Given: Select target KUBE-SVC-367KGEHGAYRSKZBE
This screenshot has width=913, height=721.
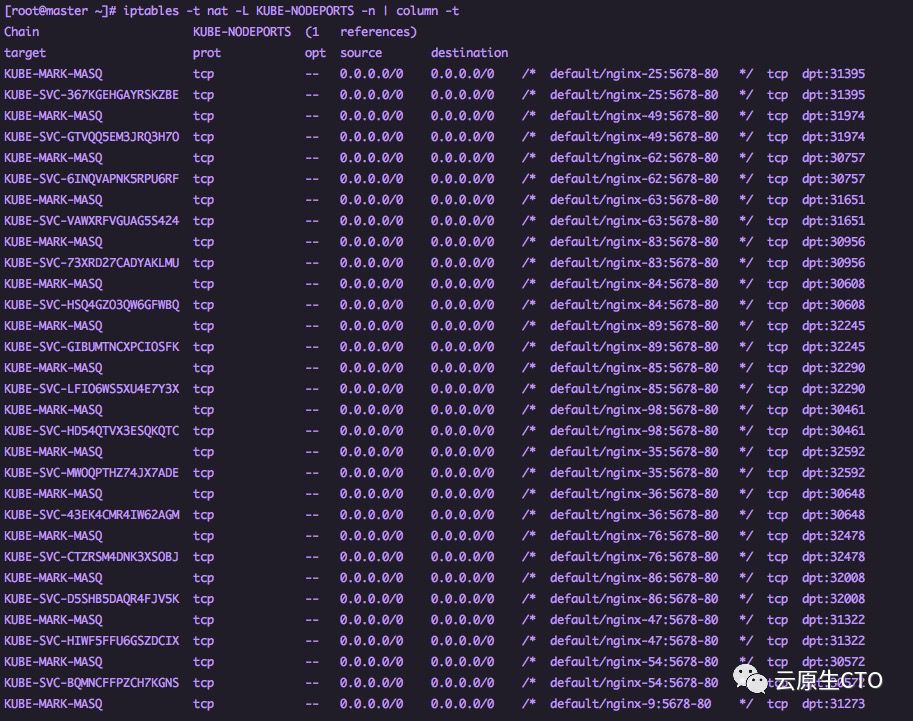Looking at the screenshot, I should 91,95.
